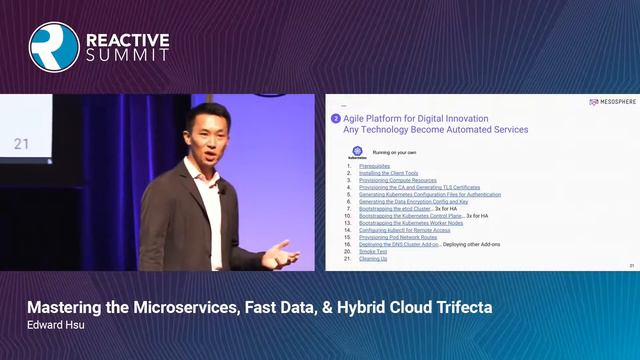
Task: Click 'Any Technology Become Automated Services' subtitle
Action: pos(436,130)
